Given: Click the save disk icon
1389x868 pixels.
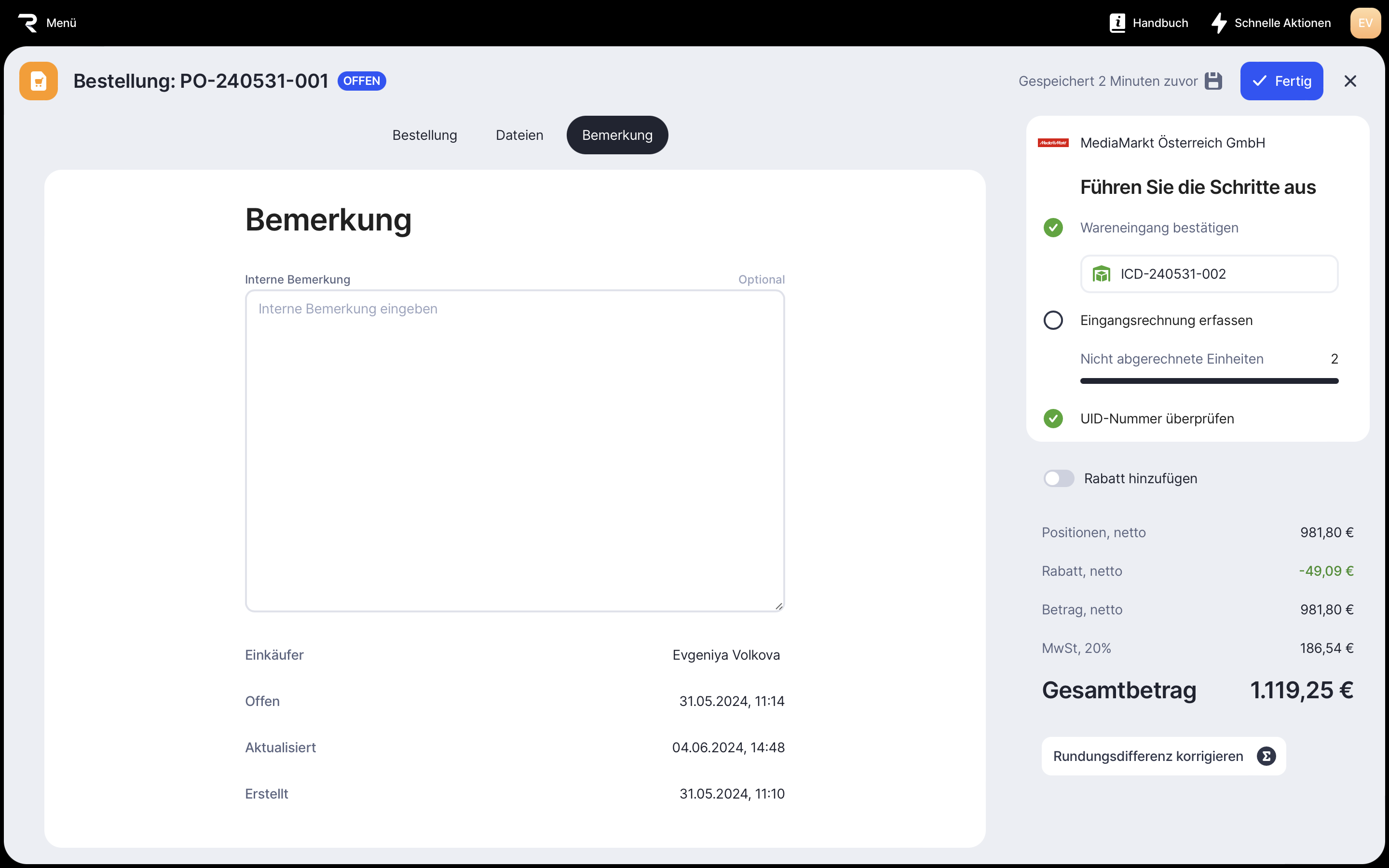Looking at the screenshot, I should click(x=1213, y=81).
